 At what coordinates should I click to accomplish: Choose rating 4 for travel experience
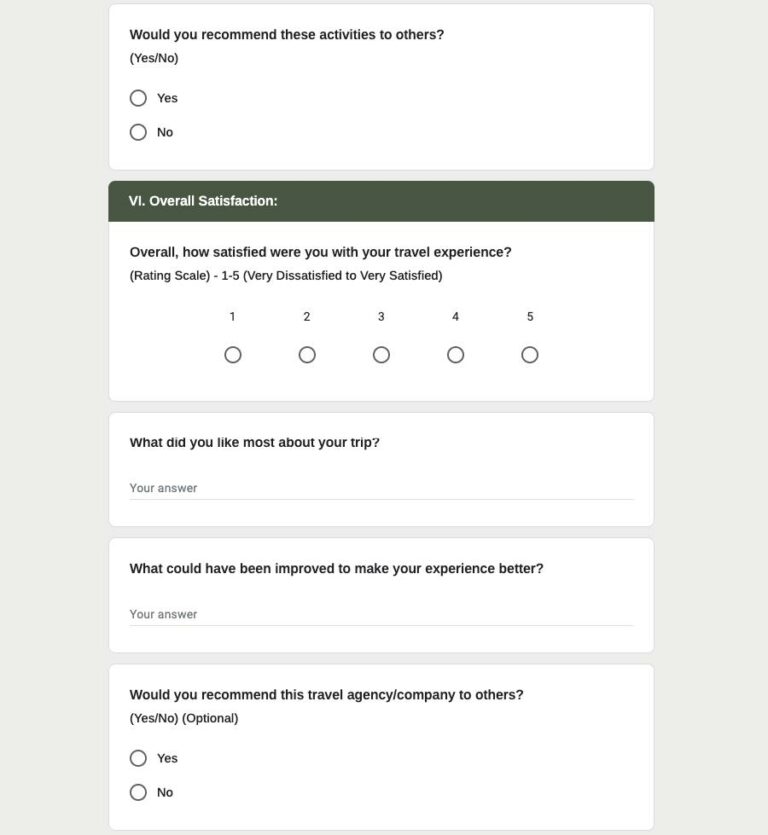click(455, 355)
